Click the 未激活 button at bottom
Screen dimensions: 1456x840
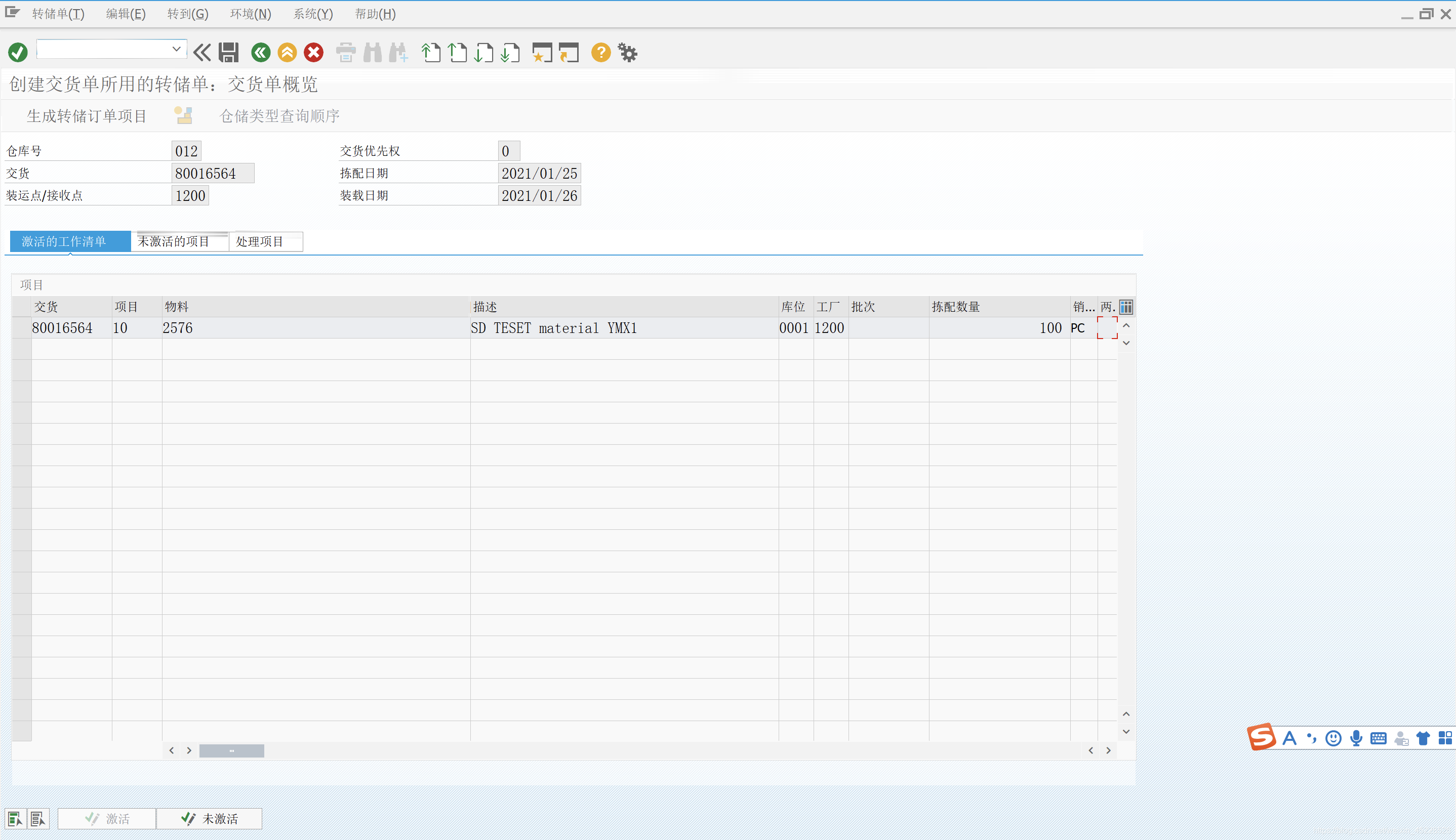(x=210, y=818)
